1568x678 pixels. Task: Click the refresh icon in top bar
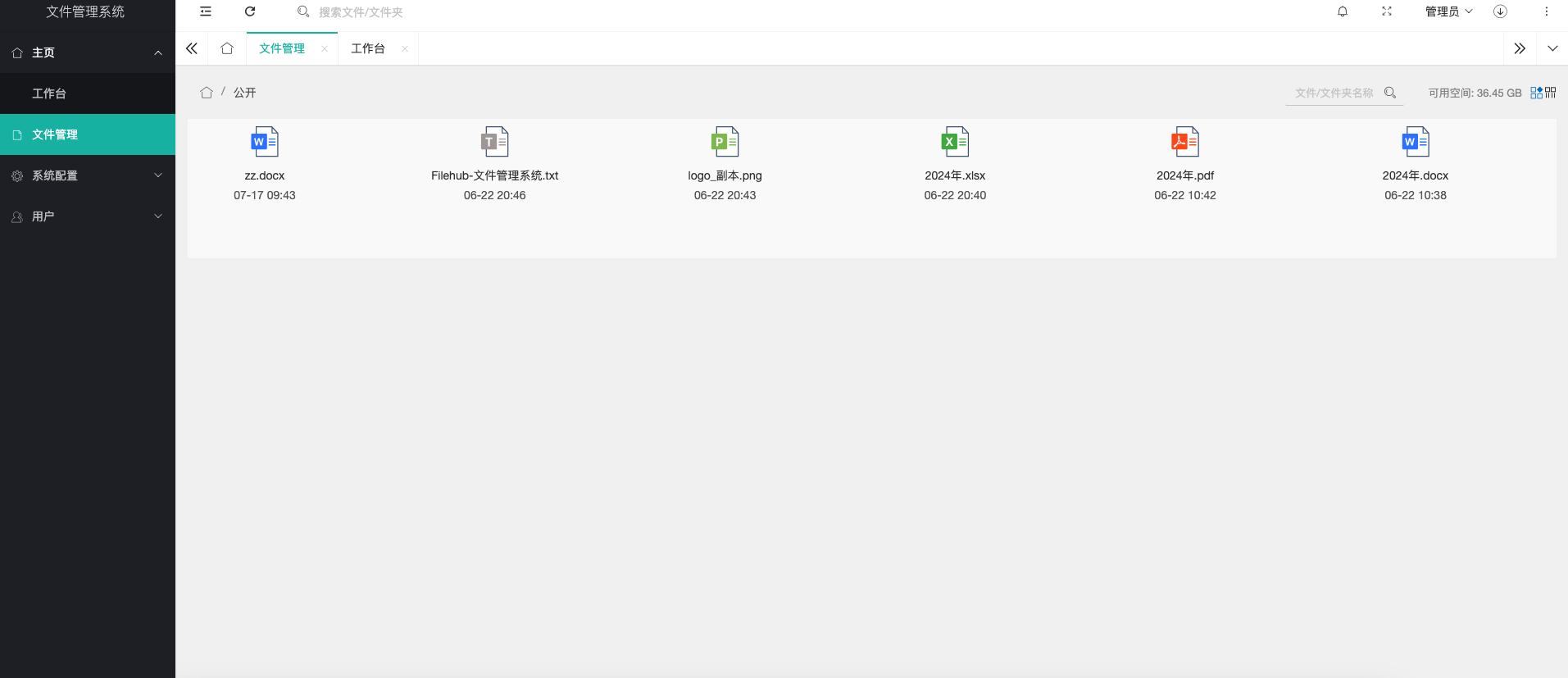click(x=250, y=11)
